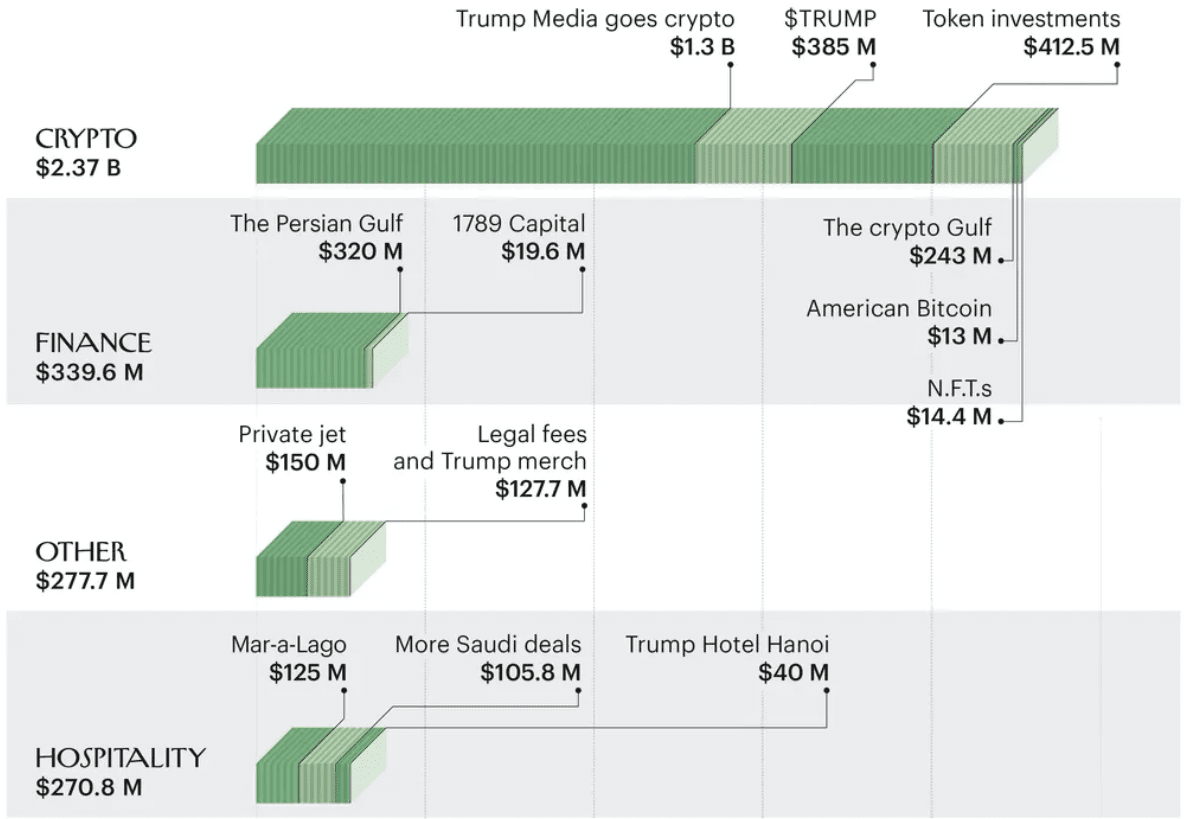Click the American Bitcoin label
1197x819 pixels.
899,309
